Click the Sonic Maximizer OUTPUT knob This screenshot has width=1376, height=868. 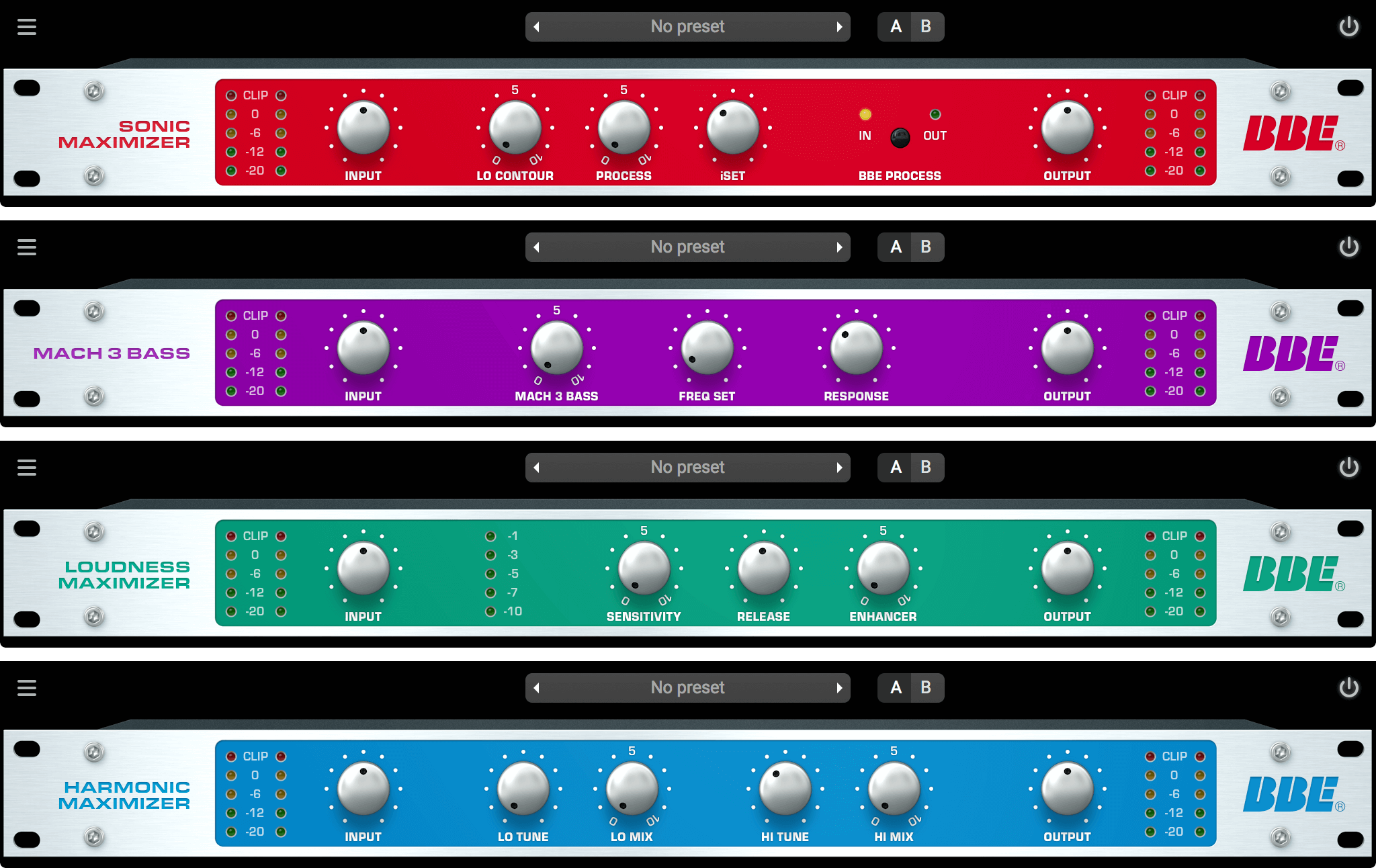(1068, 128)
